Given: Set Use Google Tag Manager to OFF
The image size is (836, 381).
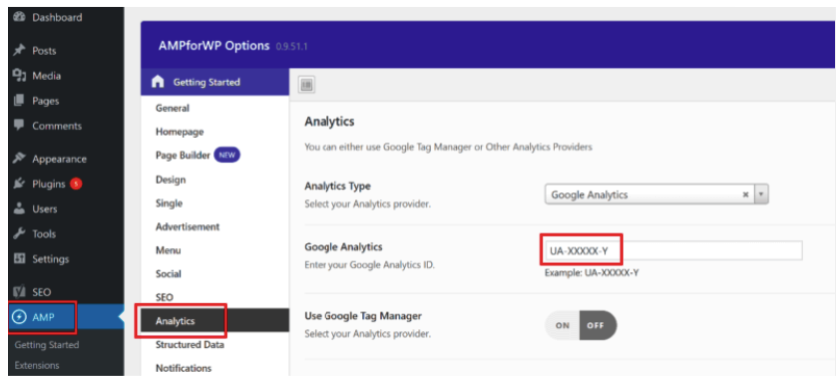Looking at the screenshot, I should click(x=598, y=326).
